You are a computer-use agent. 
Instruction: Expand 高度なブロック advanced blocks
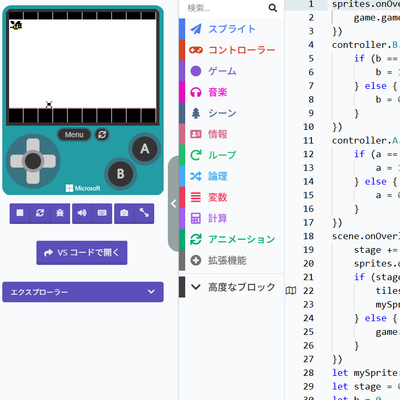coord(232,287)
